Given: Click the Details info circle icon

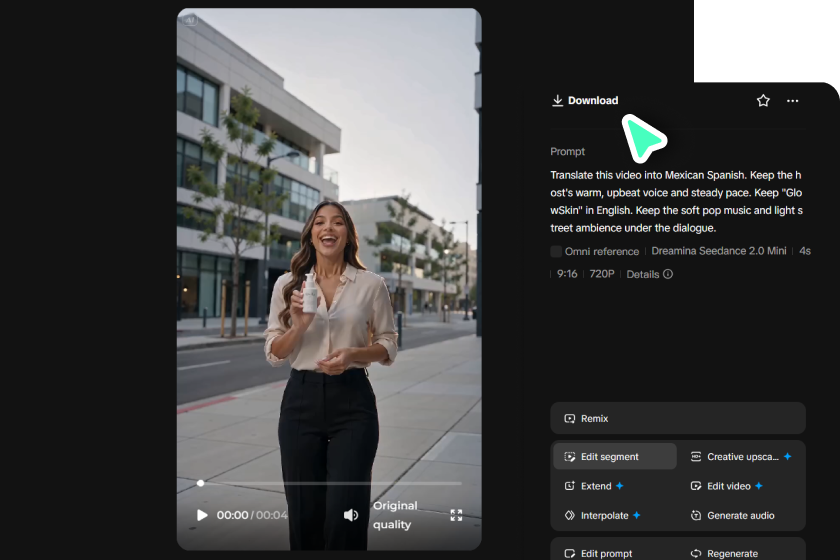Looking at the screenshot, I should (668, 274).
